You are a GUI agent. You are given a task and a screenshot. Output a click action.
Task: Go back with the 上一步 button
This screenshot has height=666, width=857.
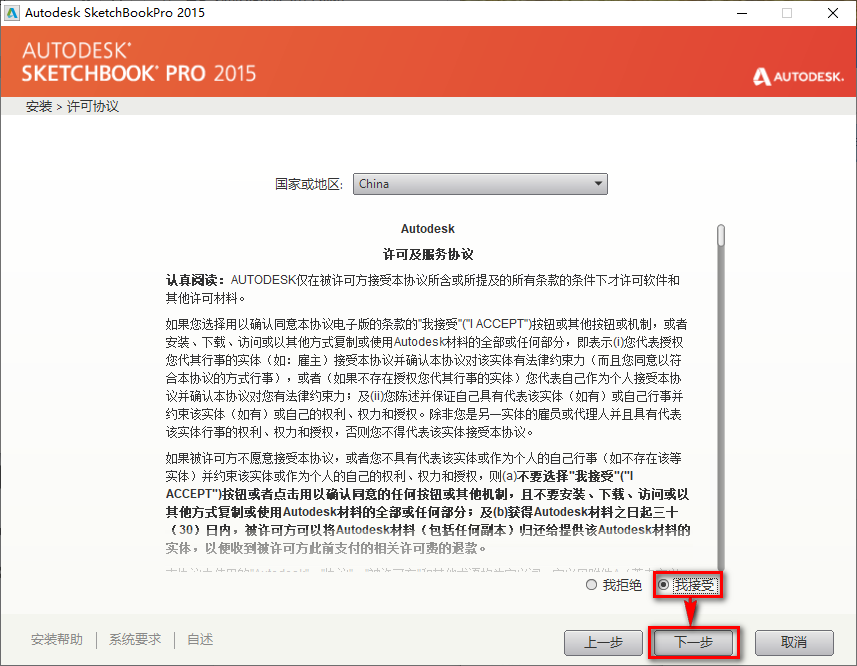point(603,642)
